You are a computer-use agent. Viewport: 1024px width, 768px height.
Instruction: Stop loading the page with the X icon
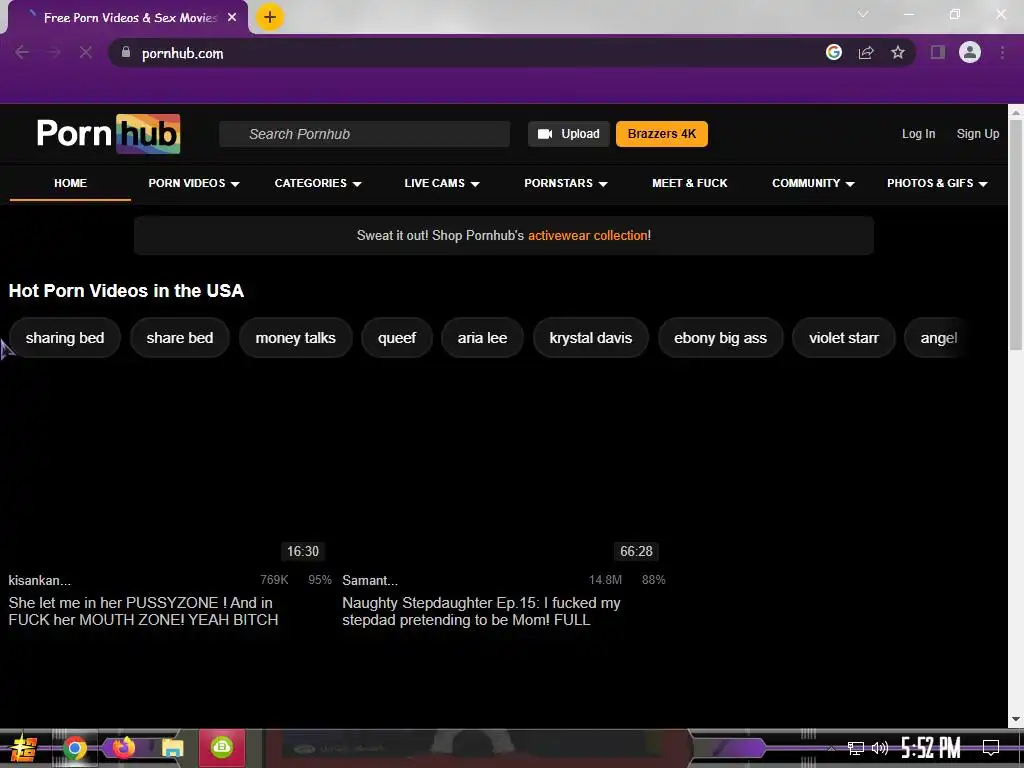click(86, 52)
